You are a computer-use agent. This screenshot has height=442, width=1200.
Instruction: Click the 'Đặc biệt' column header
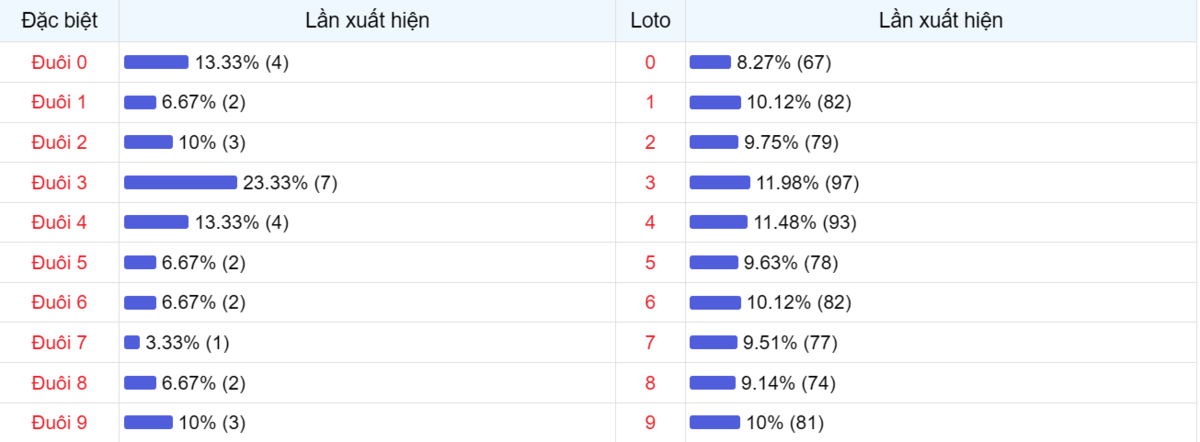59,20
